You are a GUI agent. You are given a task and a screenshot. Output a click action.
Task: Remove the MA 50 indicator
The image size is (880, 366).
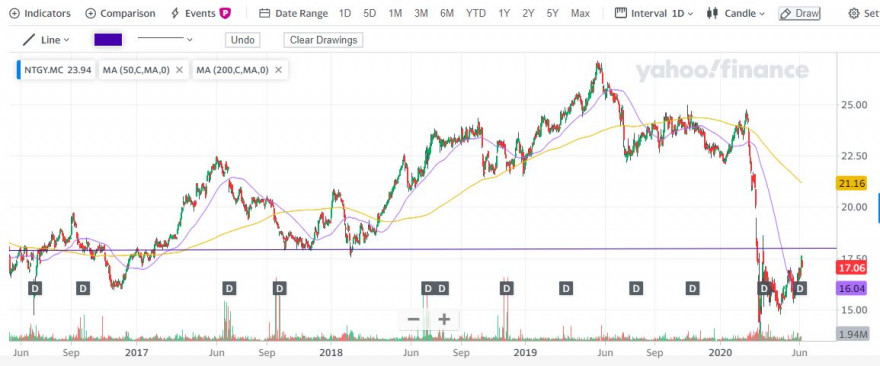coord(180,70)
